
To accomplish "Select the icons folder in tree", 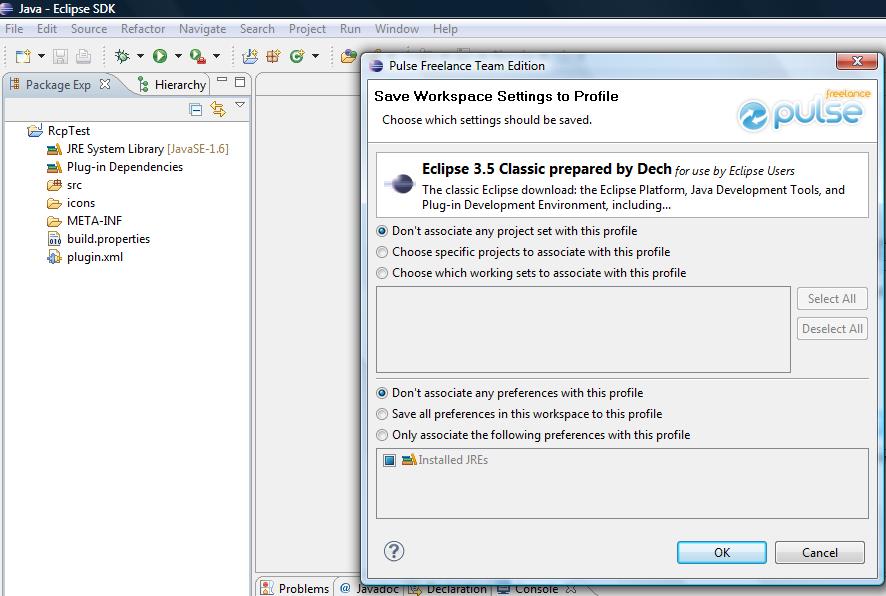I will tap(81, 203).
